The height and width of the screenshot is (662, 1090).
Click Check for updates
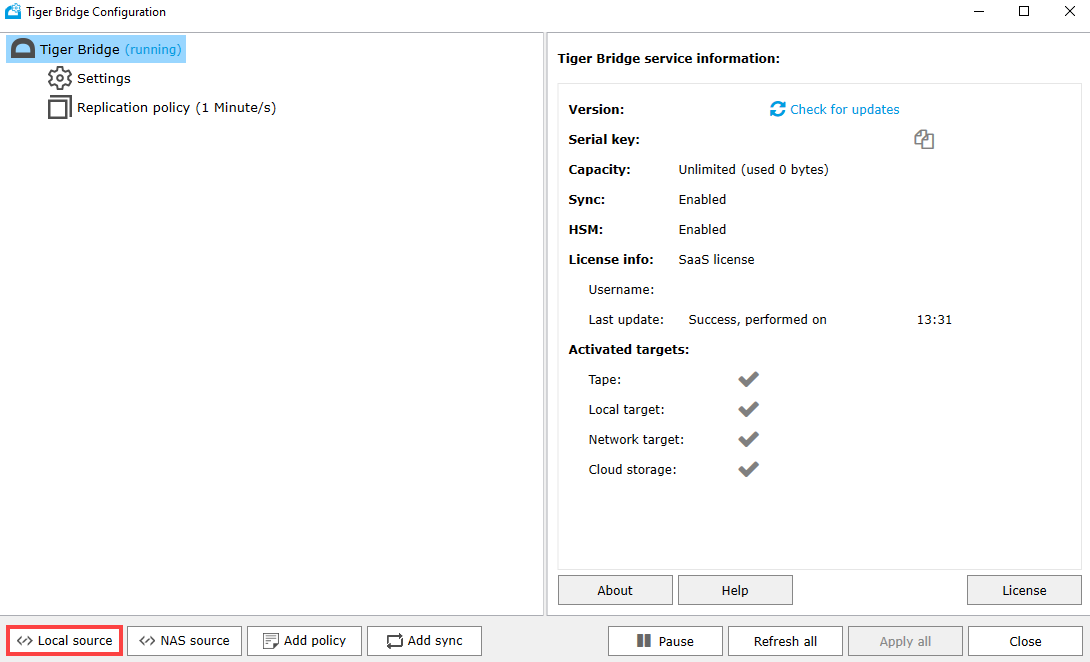844,109
